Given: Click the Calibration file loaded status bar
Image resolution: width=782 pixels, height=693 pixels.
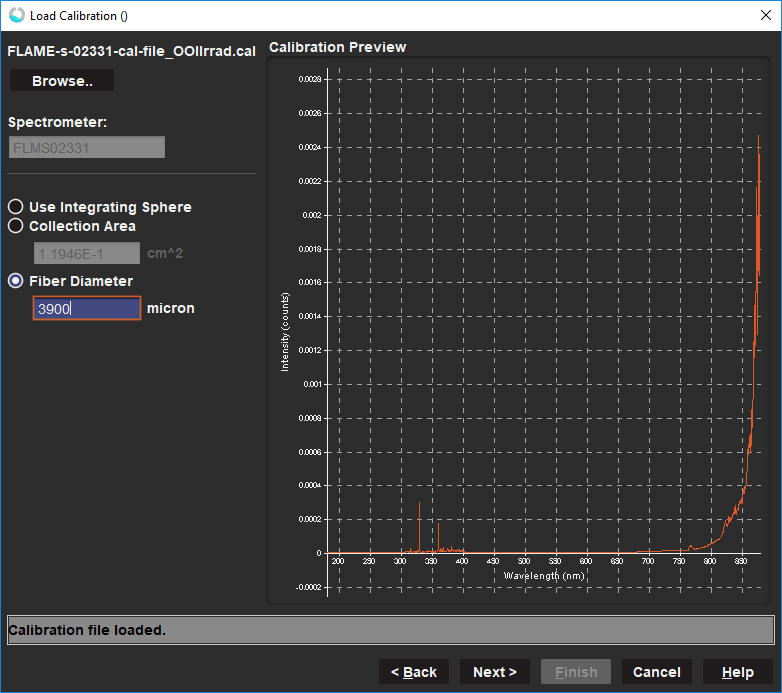Looking at the screenshot, I should pos(390,630).
